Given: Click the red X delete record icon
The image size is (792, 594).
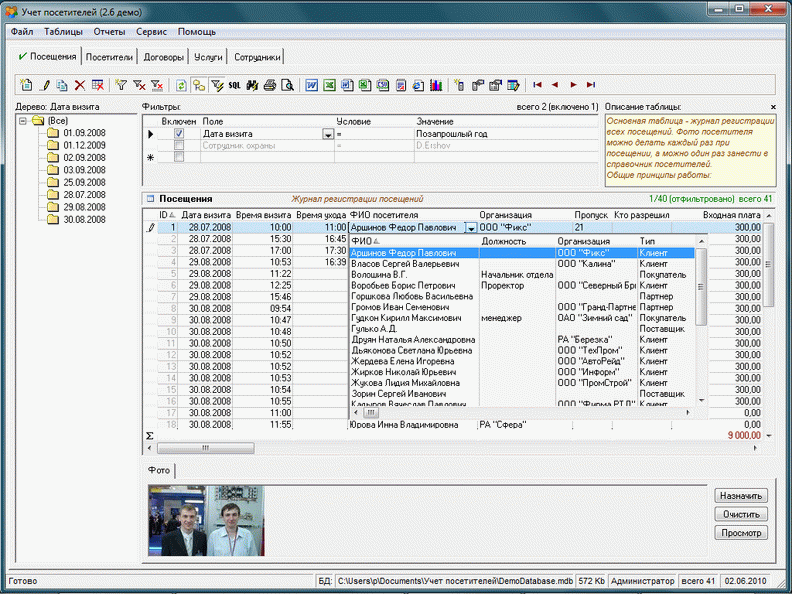Looking at the screenshot, I should [x=80, y=86].
